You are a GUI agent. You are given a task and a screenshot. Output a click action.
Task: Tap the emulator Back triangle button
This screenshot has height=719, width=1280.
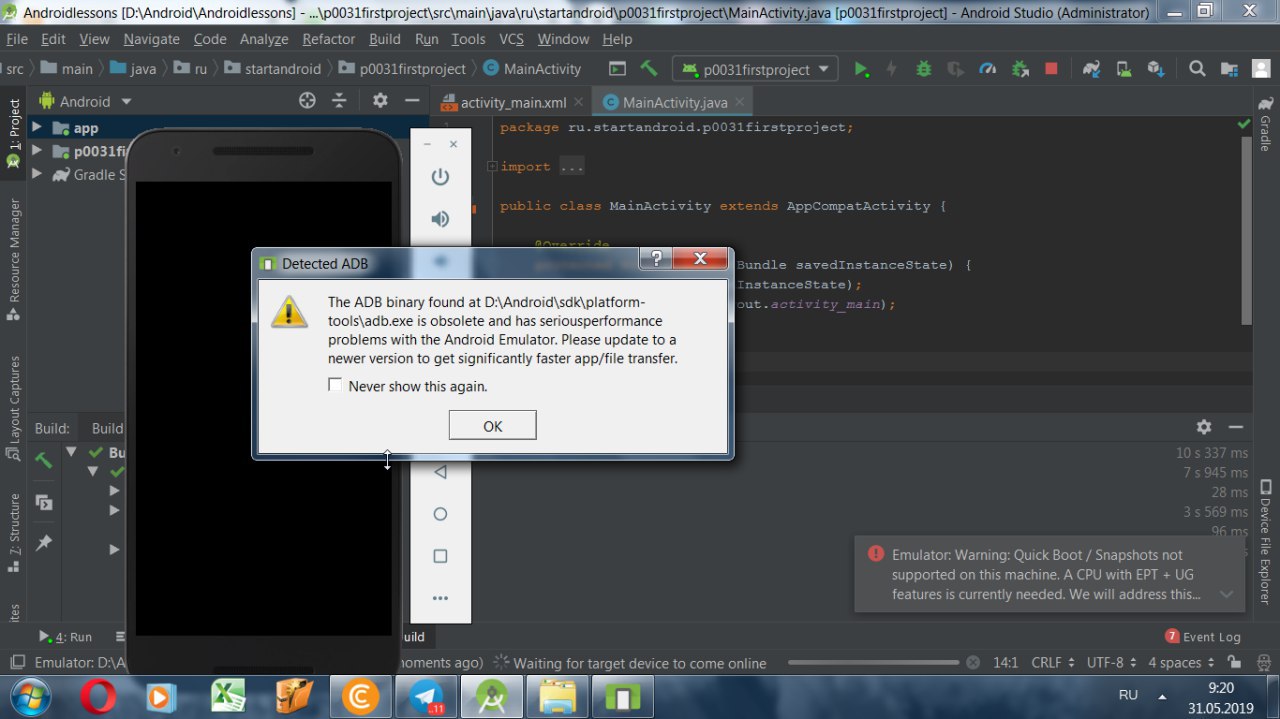coord(440,472)
